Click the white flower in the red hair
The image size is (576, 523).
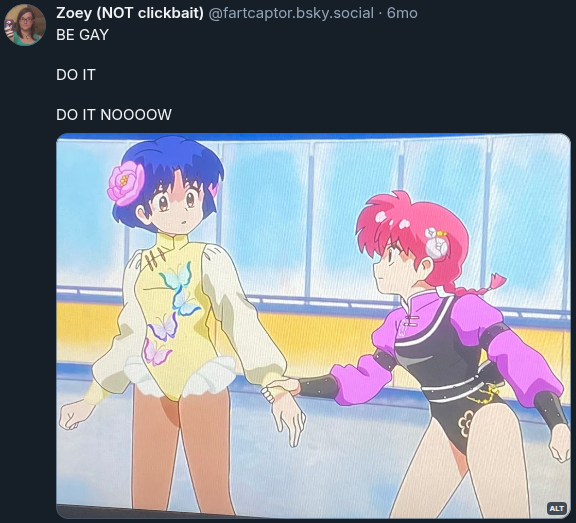click(x=436, y=244)
